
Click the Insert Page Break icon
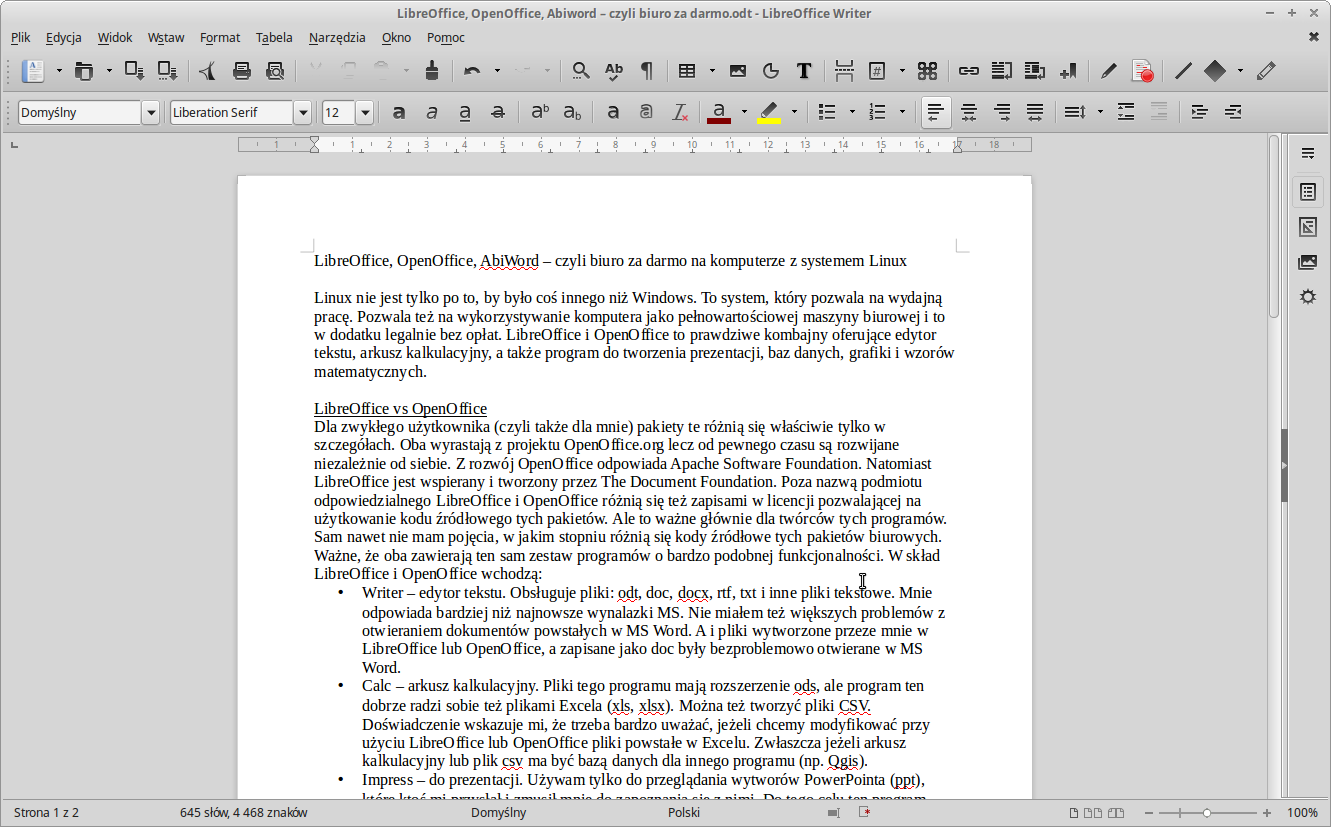click(844, 71)
